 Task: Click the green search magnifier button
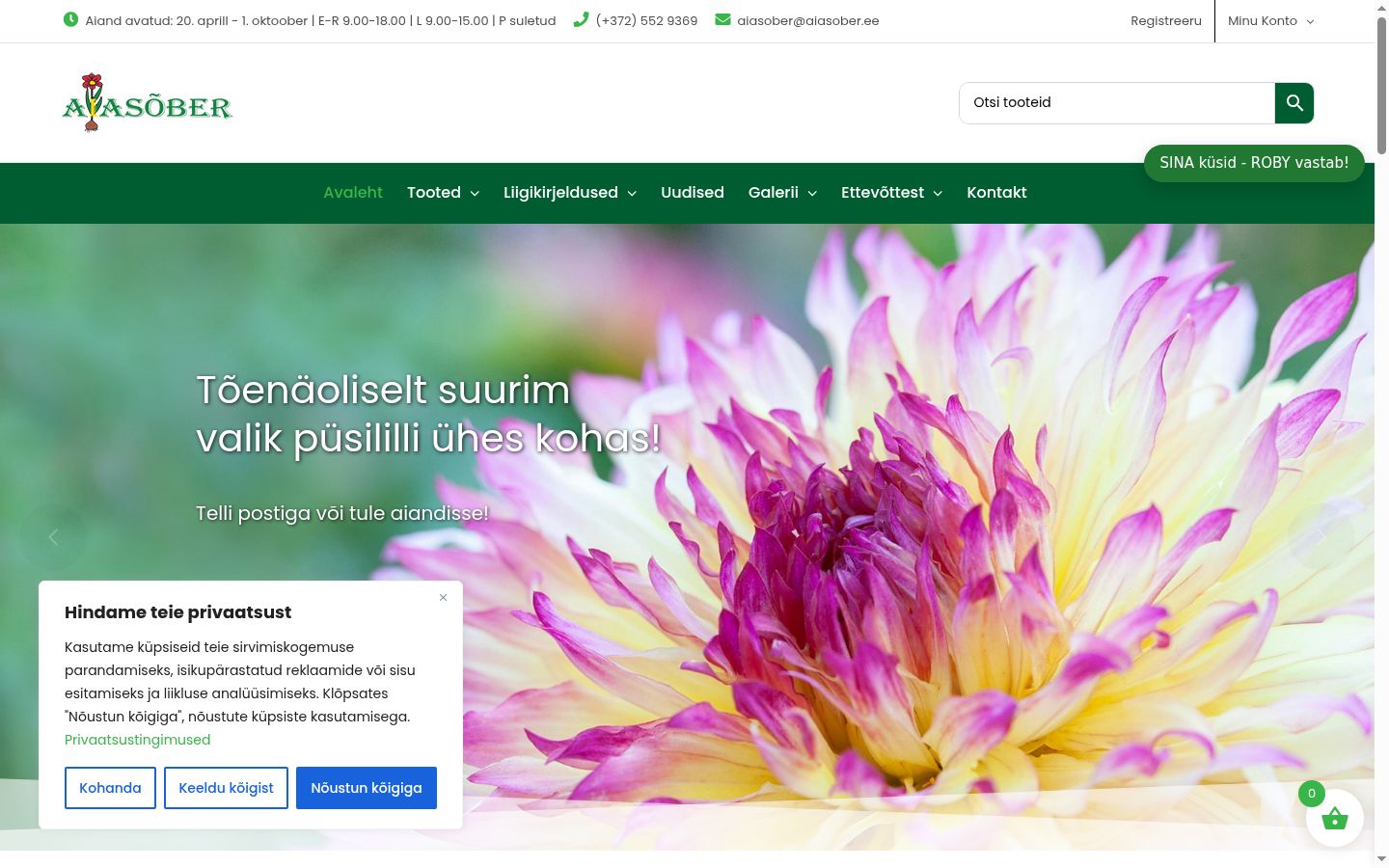click(1294, 103)
